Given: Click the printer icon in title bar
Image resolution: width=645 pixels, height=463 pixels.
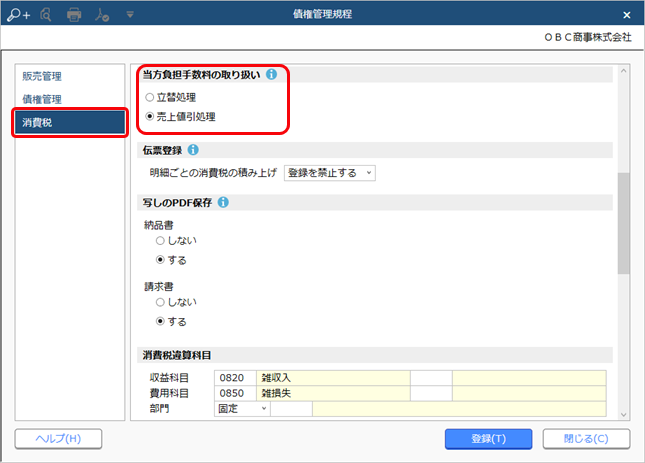Looking at the screenshot, I should (74, 15).
